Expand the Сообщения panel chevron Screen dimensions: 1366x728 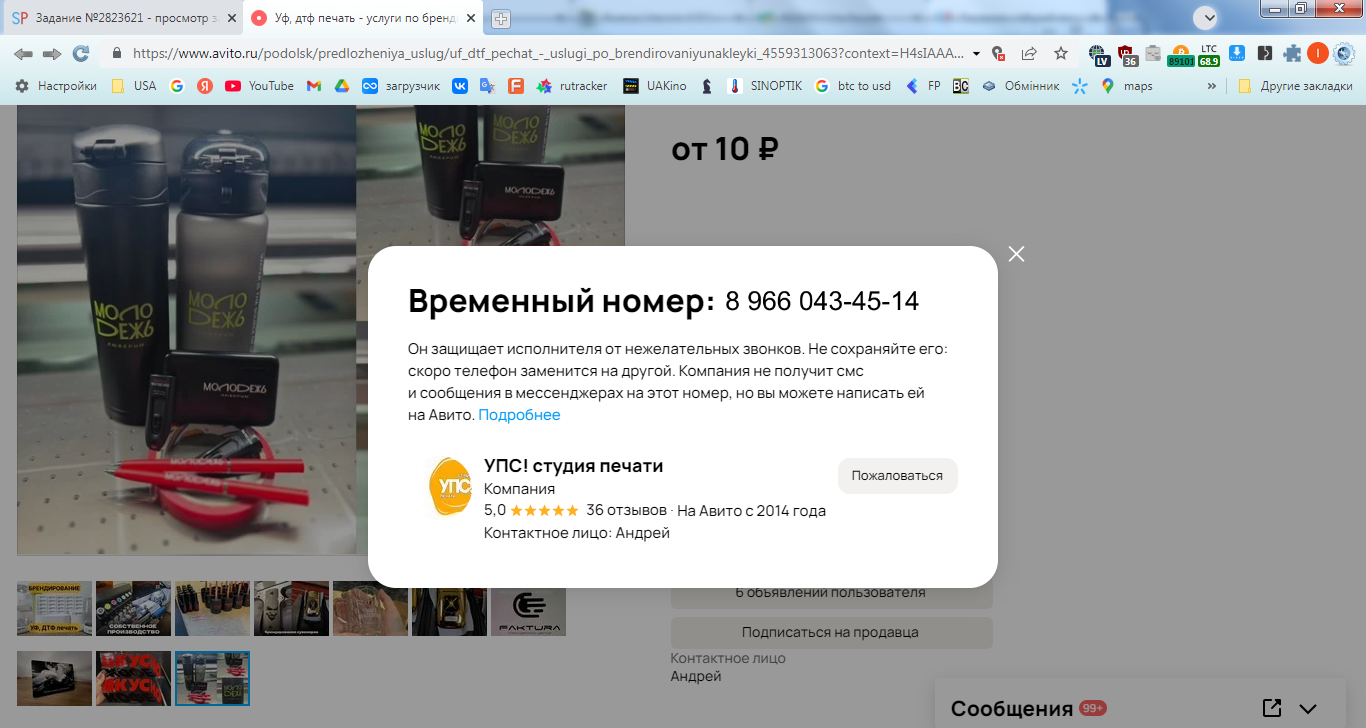pos(1308,709)
